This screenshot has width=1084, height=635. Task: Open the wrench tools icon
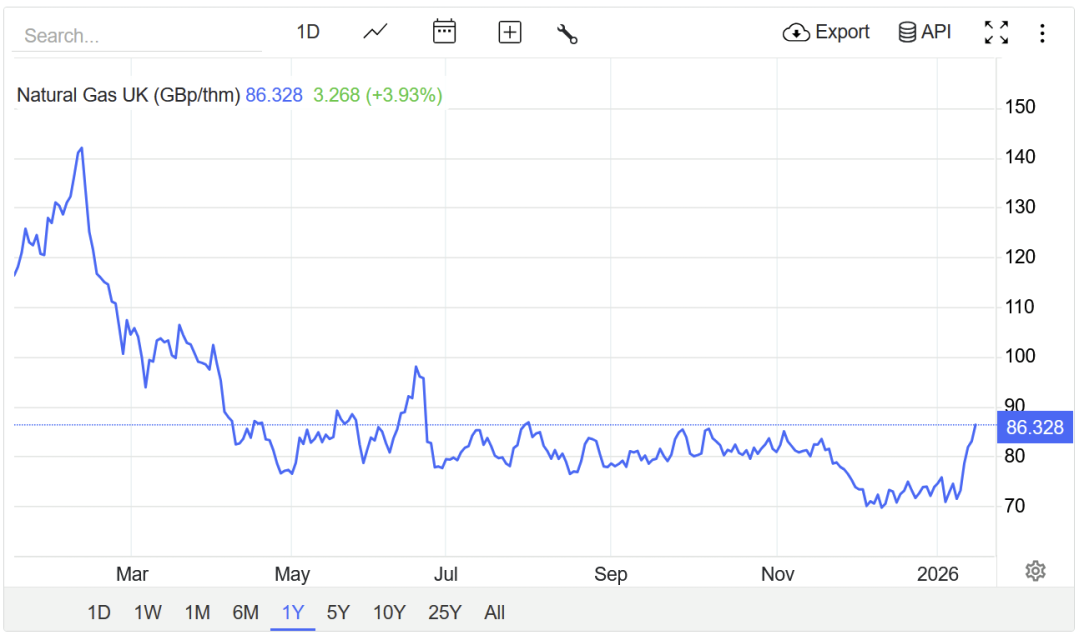(567, 33)
